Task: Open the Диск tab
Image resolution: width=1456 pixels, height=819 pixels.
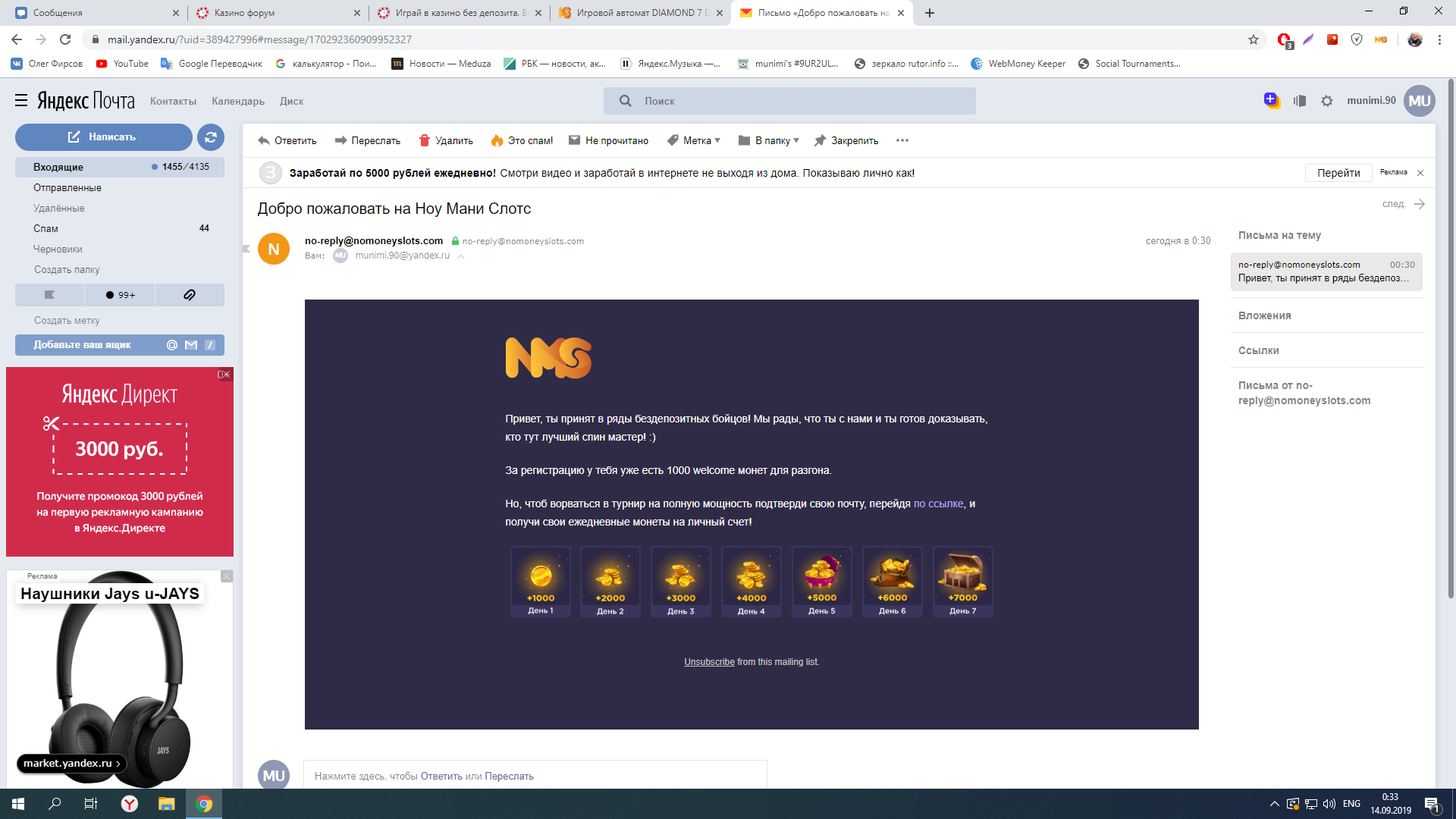Action: tap(291, 101)
